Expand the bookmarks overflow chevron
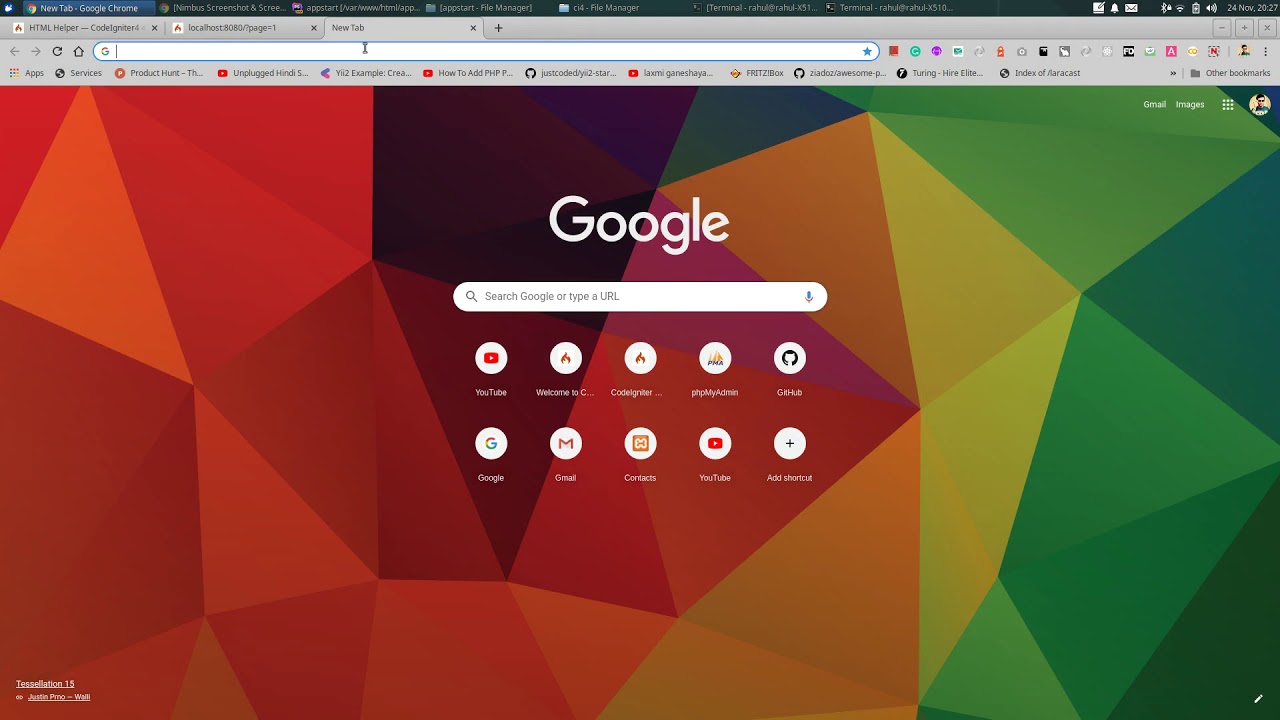Viewport: 1280px width, 720px height. (1173, 73)
